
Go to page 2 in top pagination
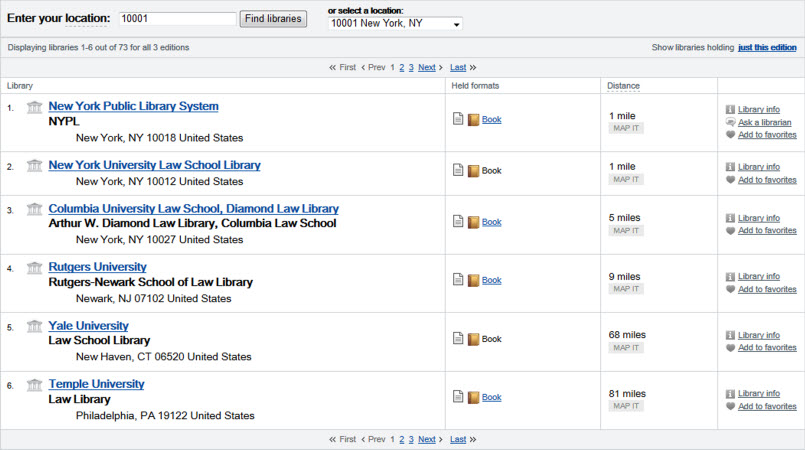click(401, 67)
